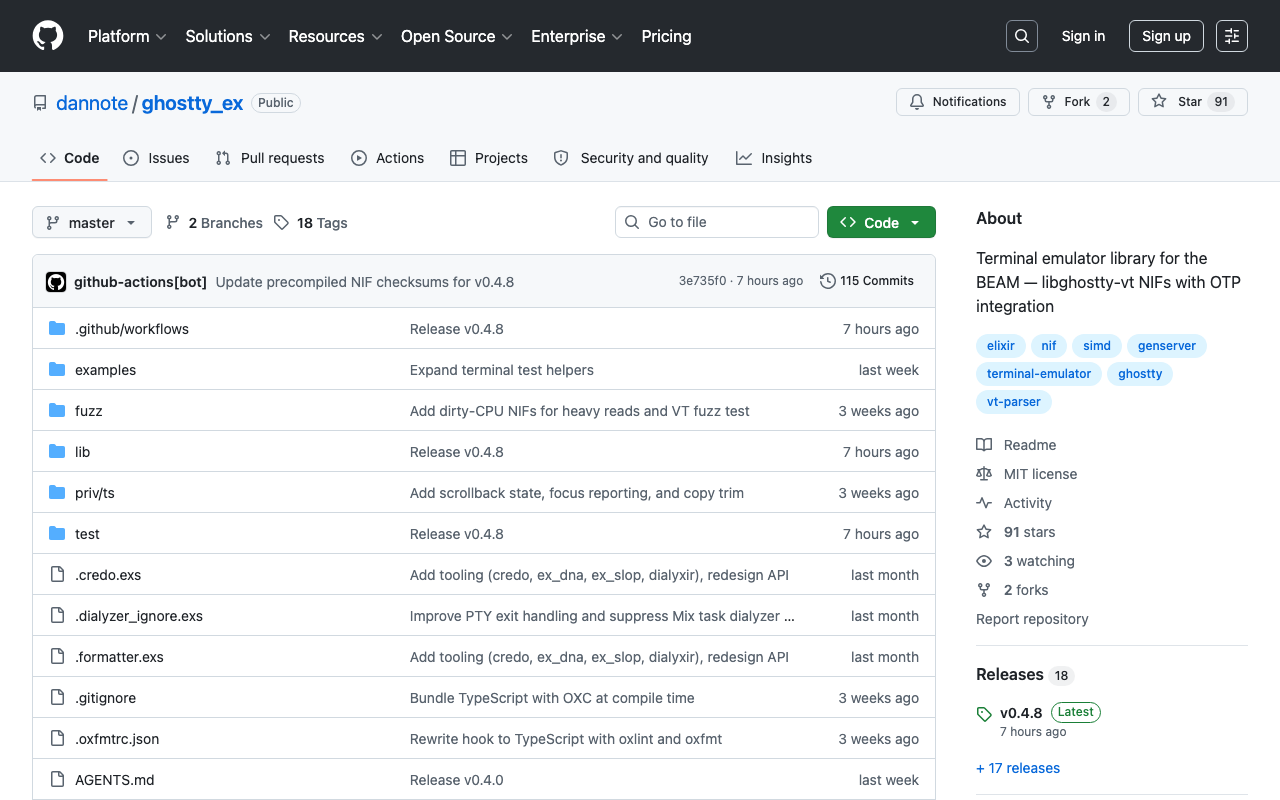Click the folder icon beside lib
1280x800 pixels.
click(x=57, y=452)
